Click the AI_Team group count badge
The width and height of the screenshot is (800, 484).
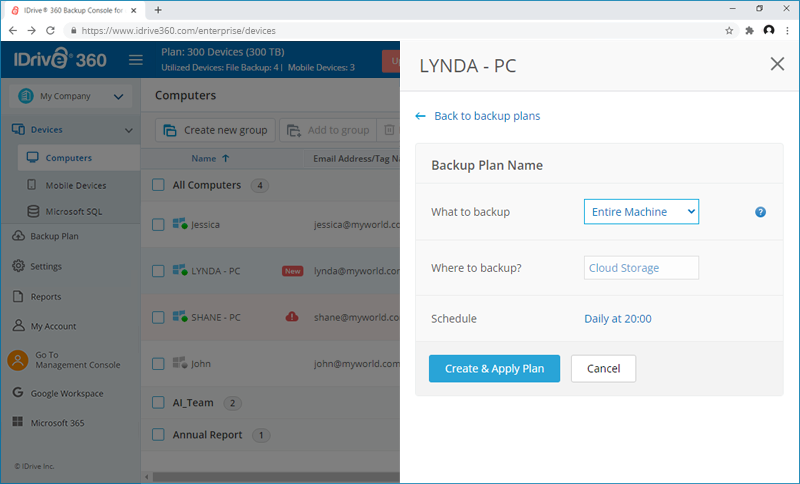point(233,403)
